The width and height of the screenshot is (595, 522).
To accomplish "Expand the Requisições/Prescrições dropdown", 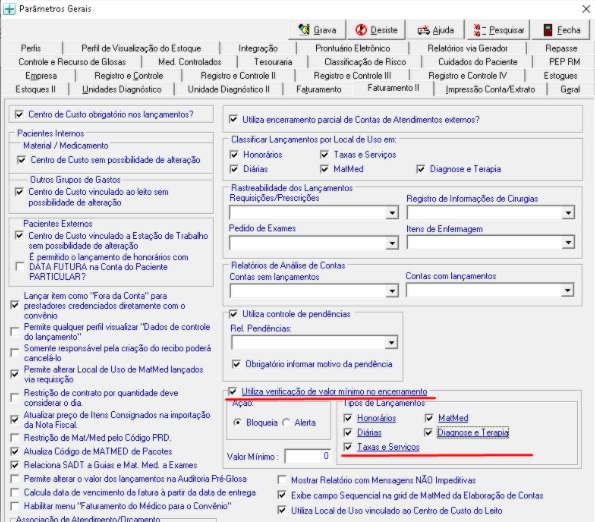I will tap(392, 212).
